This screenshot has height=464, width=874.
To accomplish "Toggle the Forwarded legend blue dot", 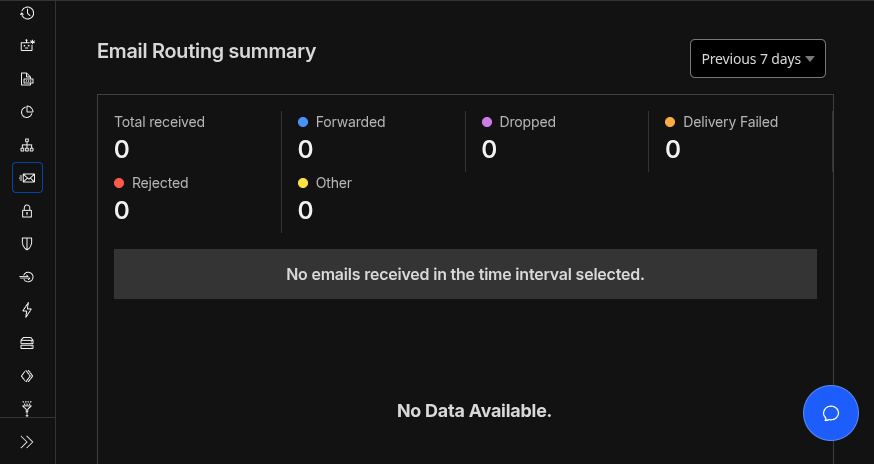I will pyautogui.click(x=303, y=122).
